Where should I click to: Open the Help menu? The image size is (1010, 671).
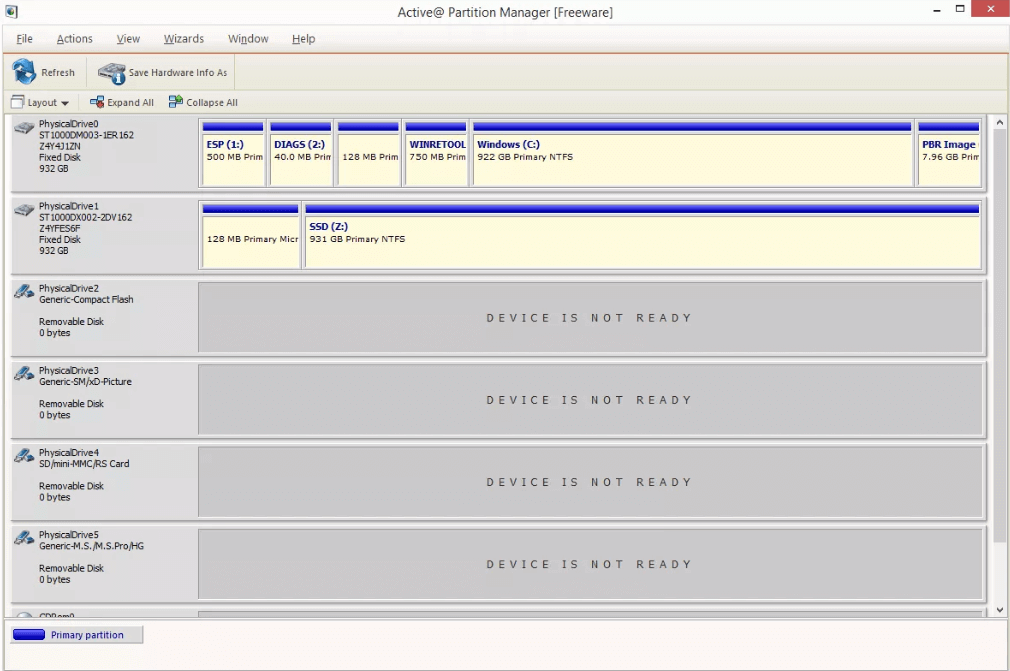303,39
